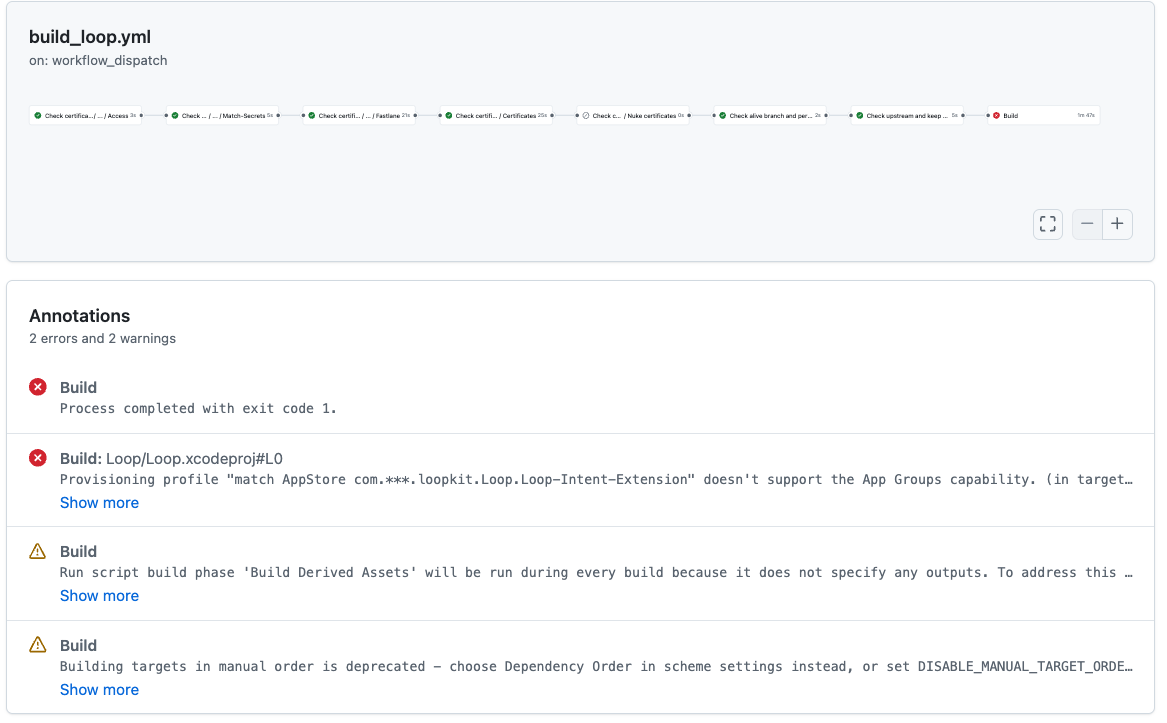Image resolution: width=1167 pixels, height=723 pixels.
Task: Open the Certificates job node
Action: [496, 115]
